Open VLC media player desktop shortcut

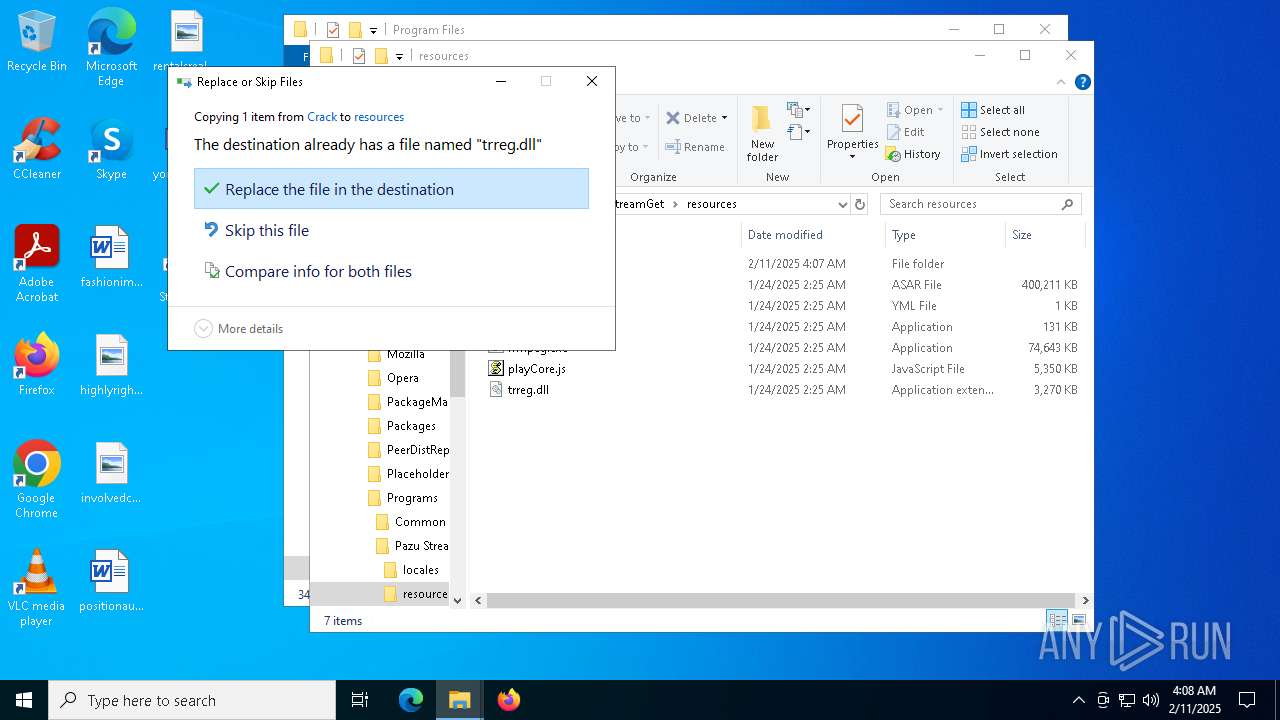point(37,588)
